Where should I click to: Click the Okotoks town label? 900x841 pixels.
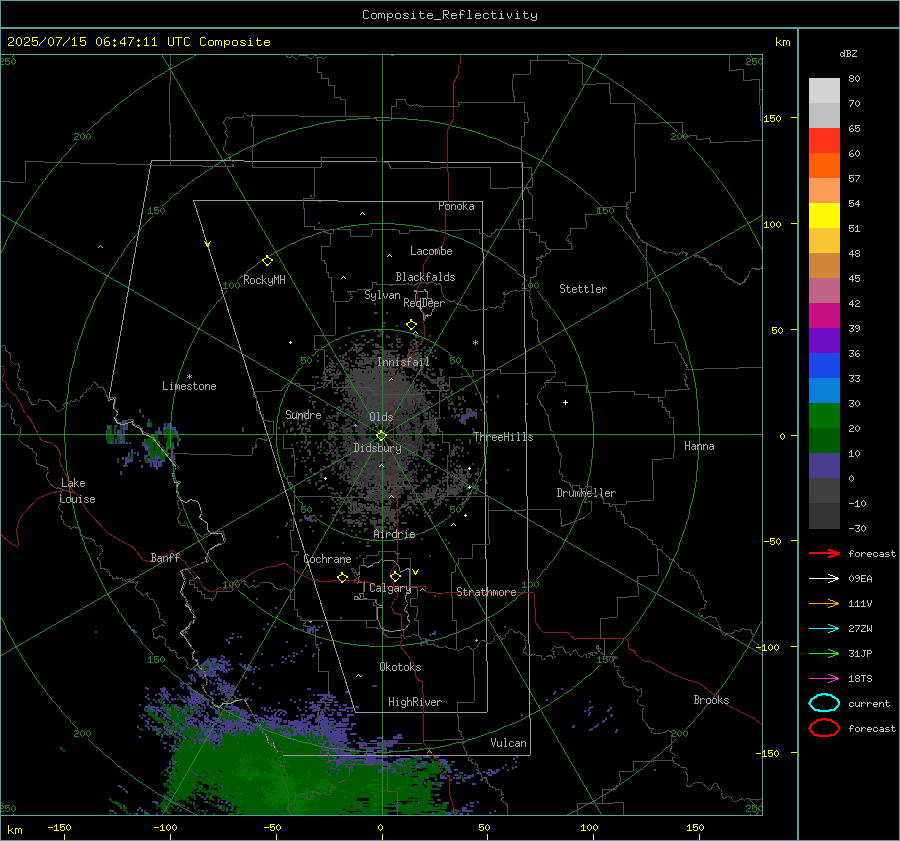[x=400, y=667]
